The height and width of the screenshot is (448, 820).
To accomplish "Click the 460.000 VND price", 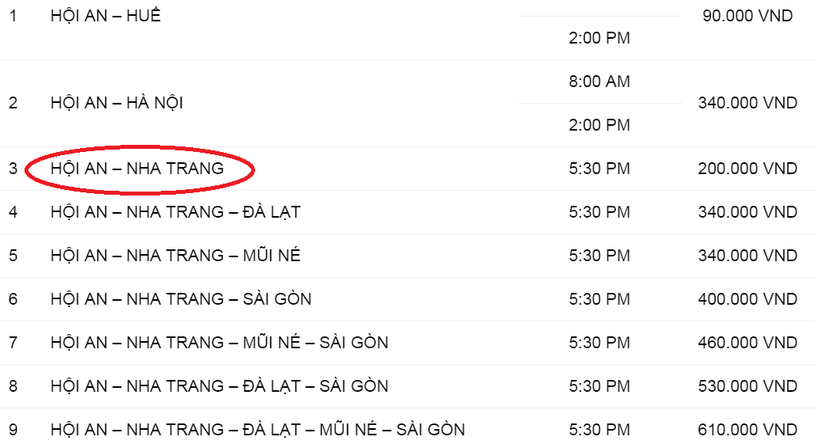I will [747, 343].
